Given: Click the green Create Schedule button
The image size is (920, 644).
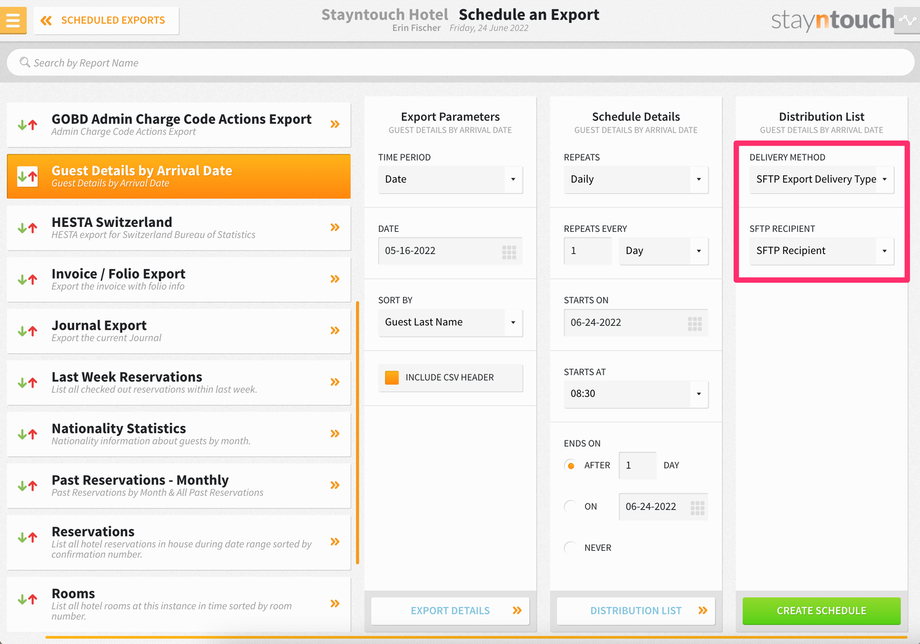Looking at the screenshot, I should [821, 611].
